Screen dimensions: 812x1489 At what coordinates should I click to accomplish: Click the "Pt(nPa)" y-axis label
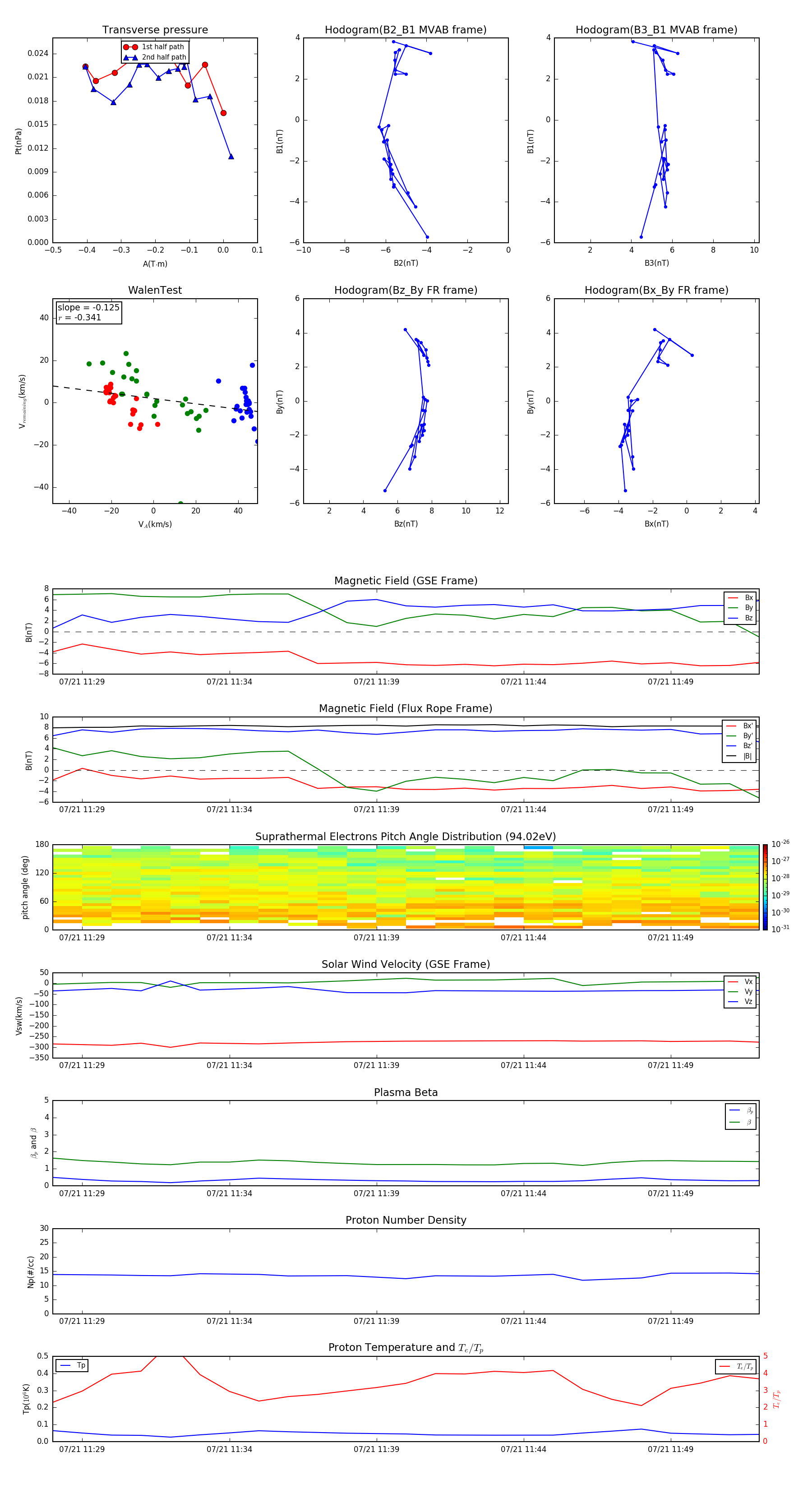[18, 141]
